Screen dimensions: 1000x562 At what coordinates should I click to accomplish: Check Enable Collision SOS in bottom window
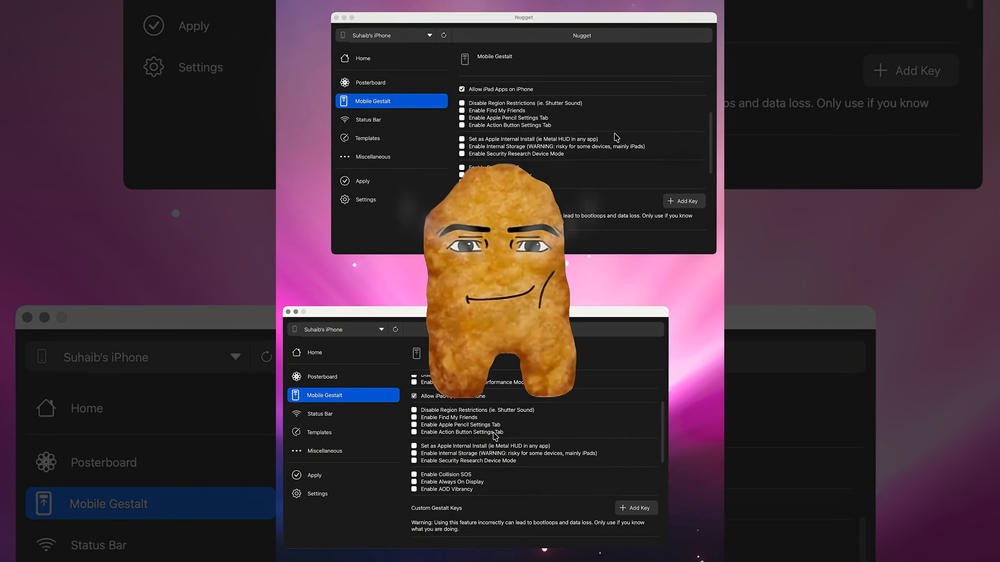pyautogui.click(x=414, y=474)
